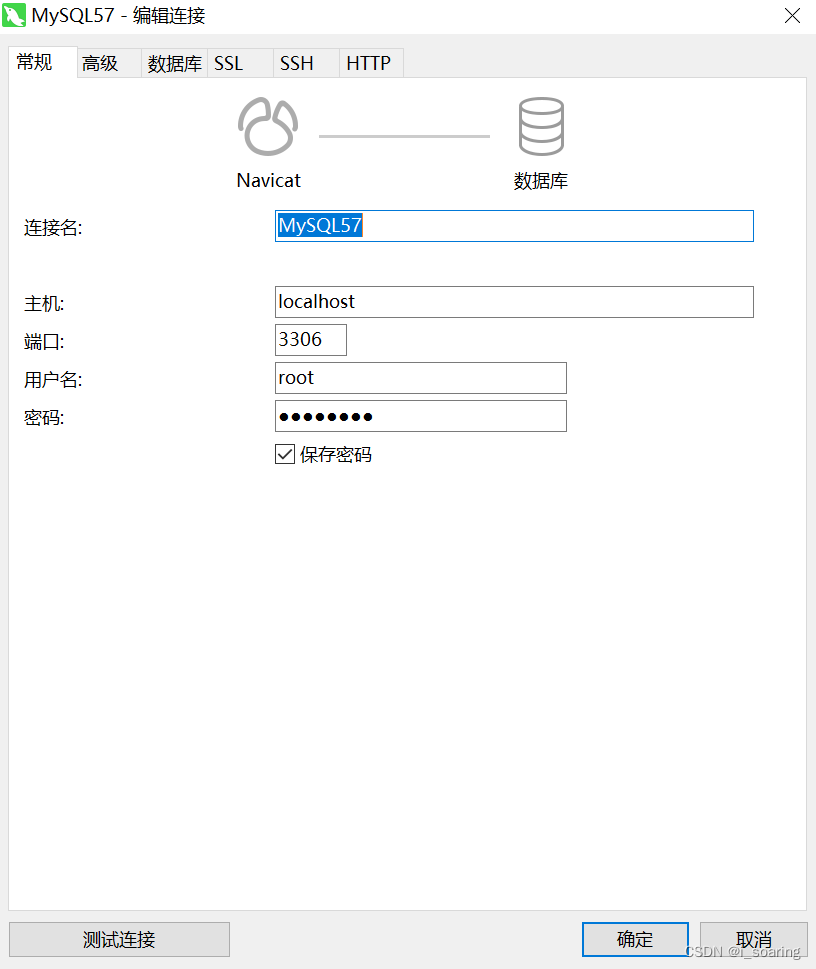This screenshot has height=969, width=816.
Task: Open the 数据库 tab
Action: click(x=174, y=63)
